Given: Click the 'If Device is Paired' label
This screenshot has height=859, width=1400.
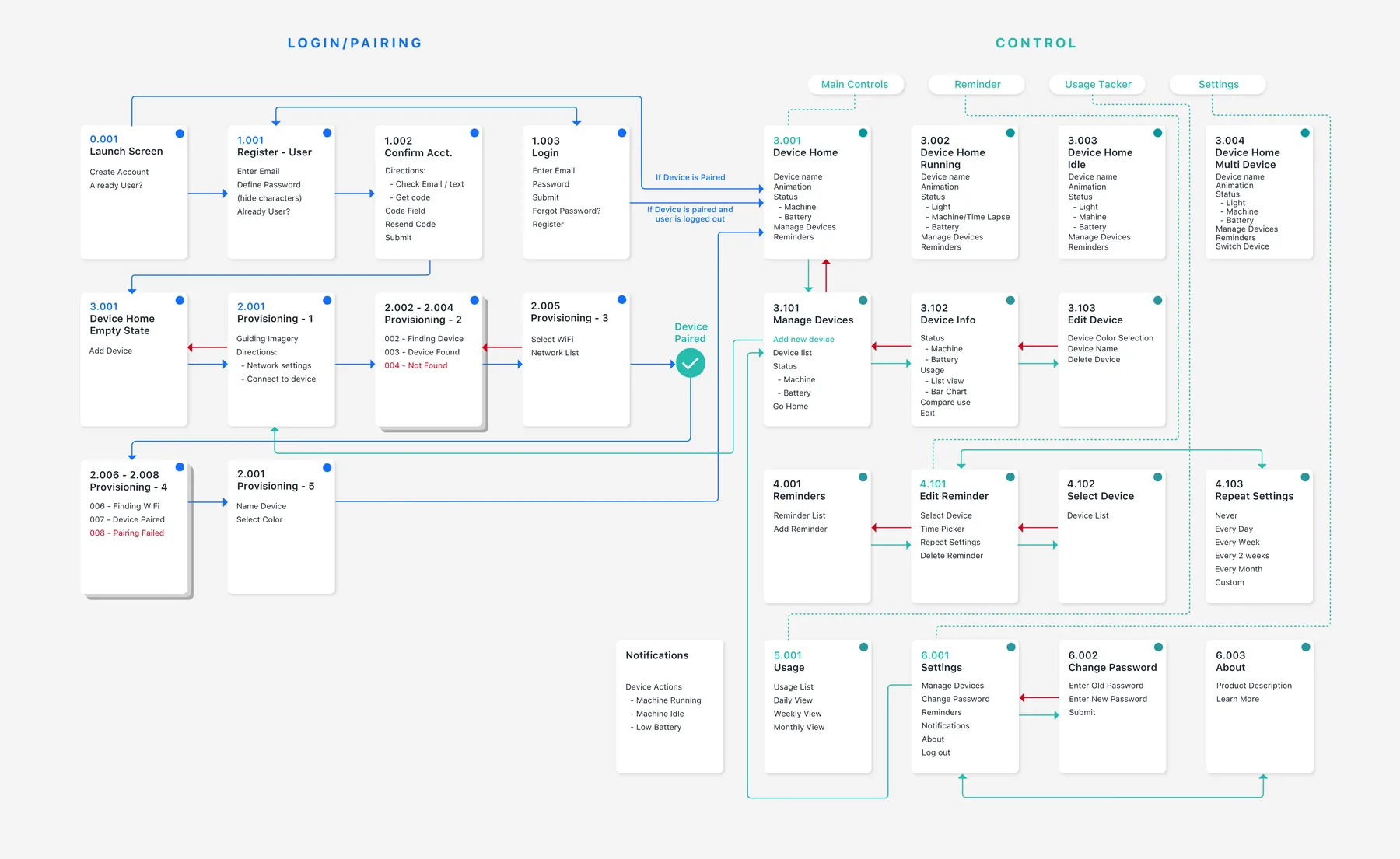Looking at the screenshot, I should pyautogui.click(x=691, y=177).
